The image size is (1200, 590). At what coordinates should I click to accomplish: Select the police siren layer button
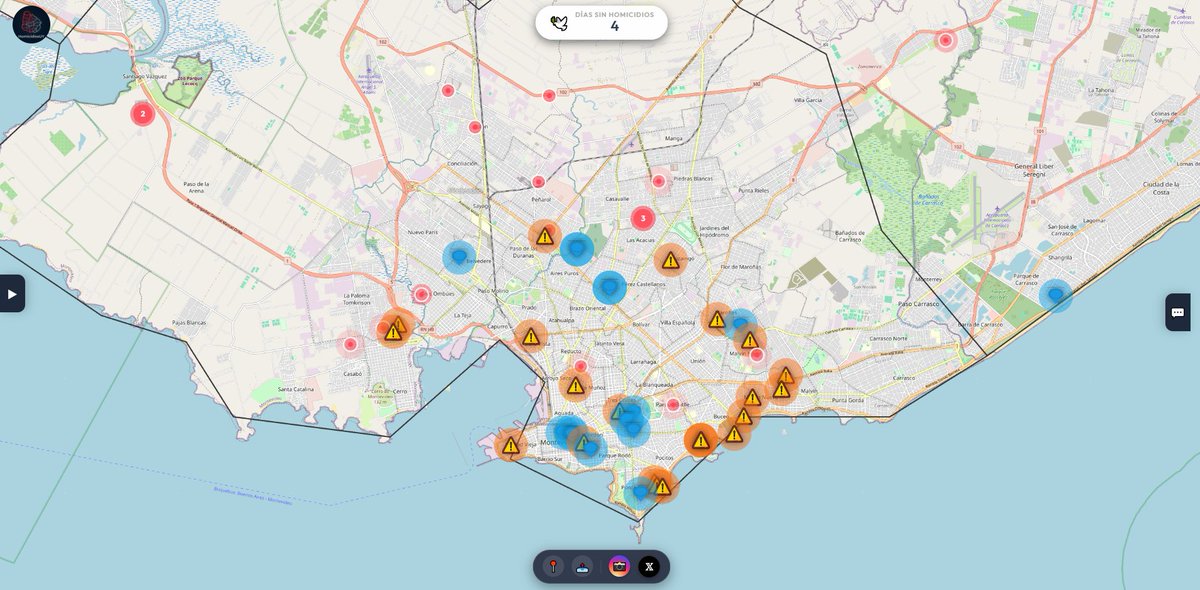pos(583,567)
